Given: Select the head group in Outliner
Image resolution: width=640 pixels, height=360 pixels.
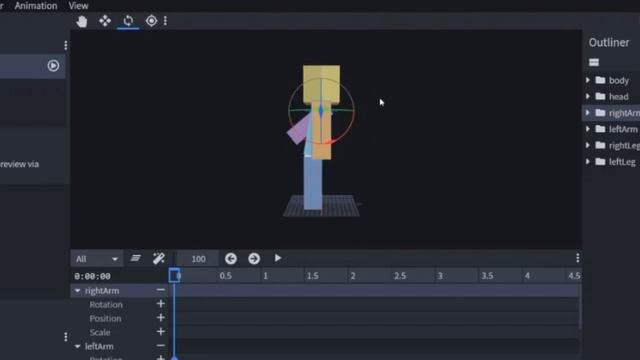Looking at the screenshot, I should (x=619, y=97).
